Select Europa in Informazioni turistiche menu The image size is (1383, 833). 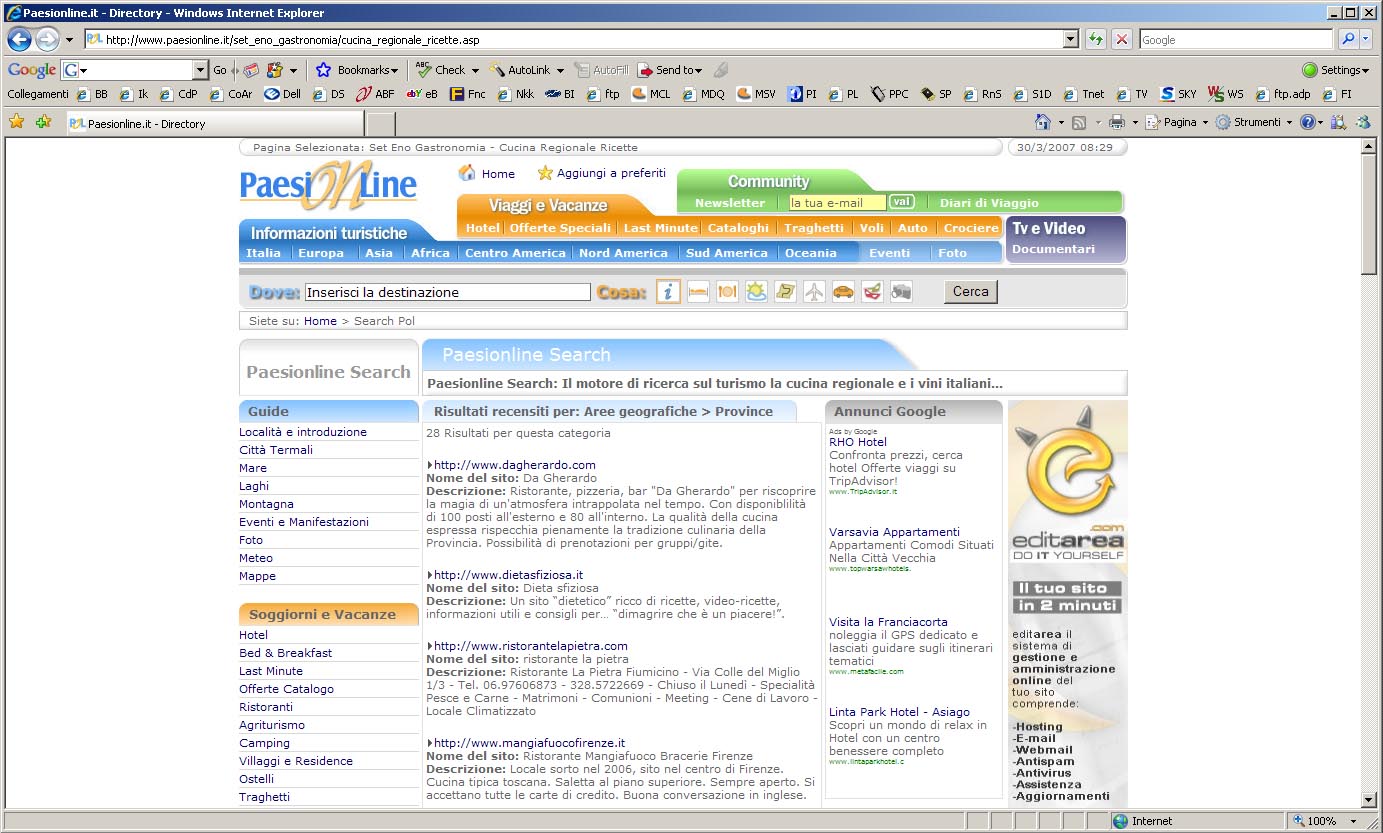pos(321,253)
